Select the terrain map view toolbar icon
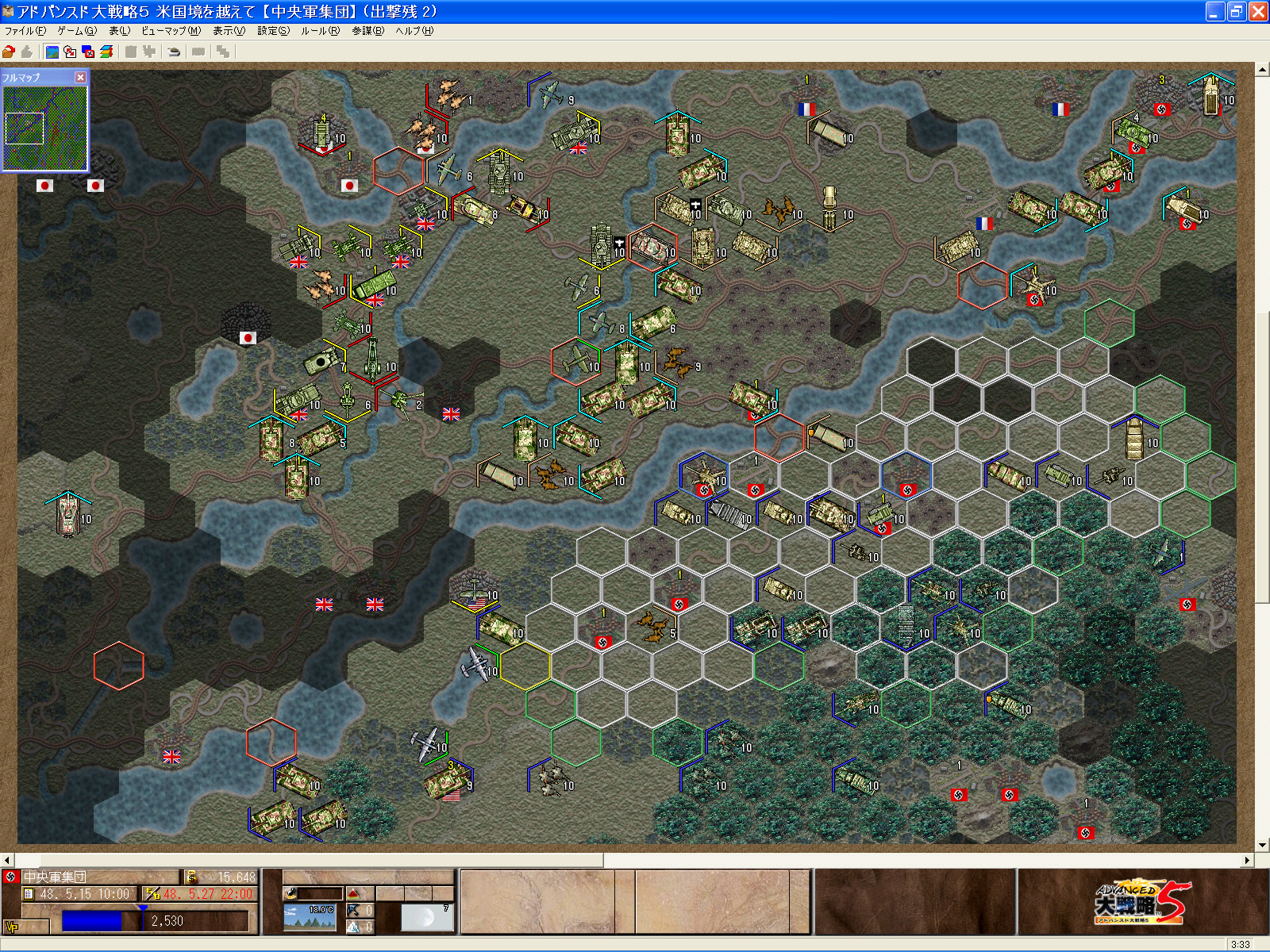Image resolution: width=1270 pixels, height=952 pixels. [52, 52]
